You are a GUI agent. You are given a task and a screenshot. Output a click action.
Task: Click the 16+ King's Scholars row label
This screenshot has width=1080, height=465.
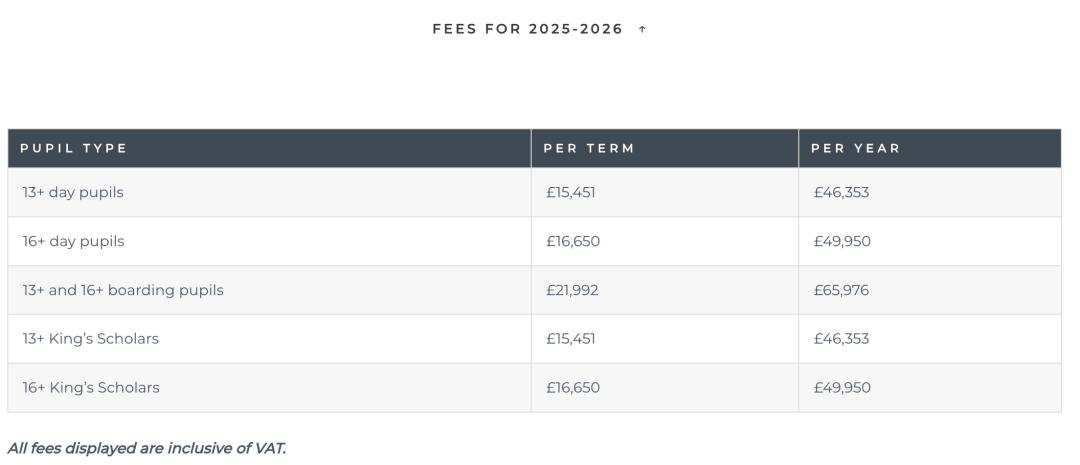pos(91,388)
